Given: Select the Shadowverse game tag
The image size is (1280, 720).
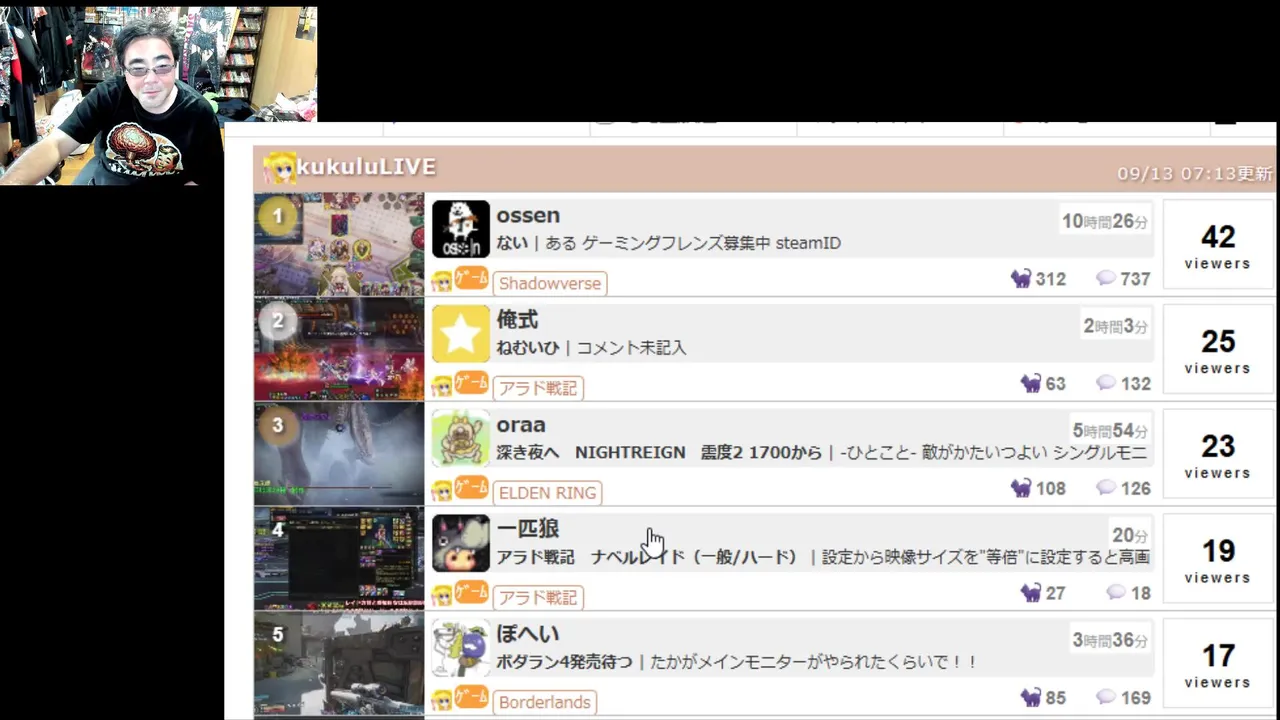Looking at the screenshot, I should click(550, 283).
